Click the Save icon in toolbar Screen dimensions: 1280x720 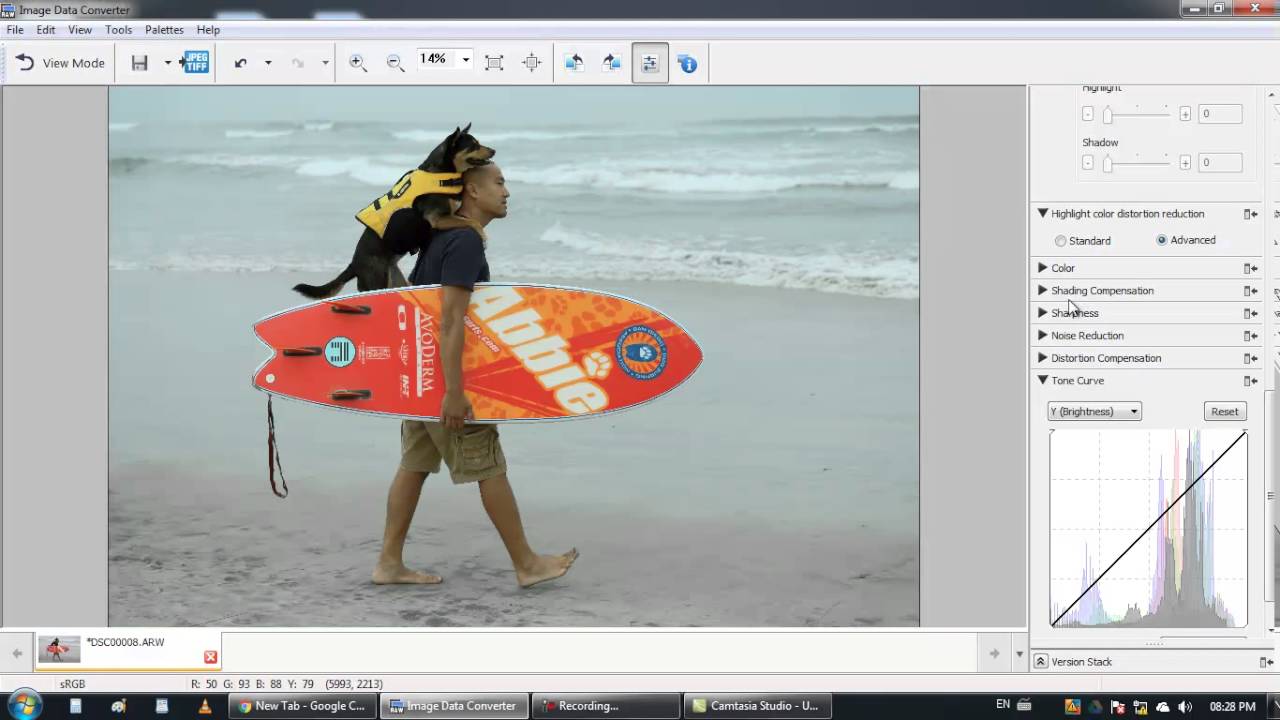tap(140, 63)
